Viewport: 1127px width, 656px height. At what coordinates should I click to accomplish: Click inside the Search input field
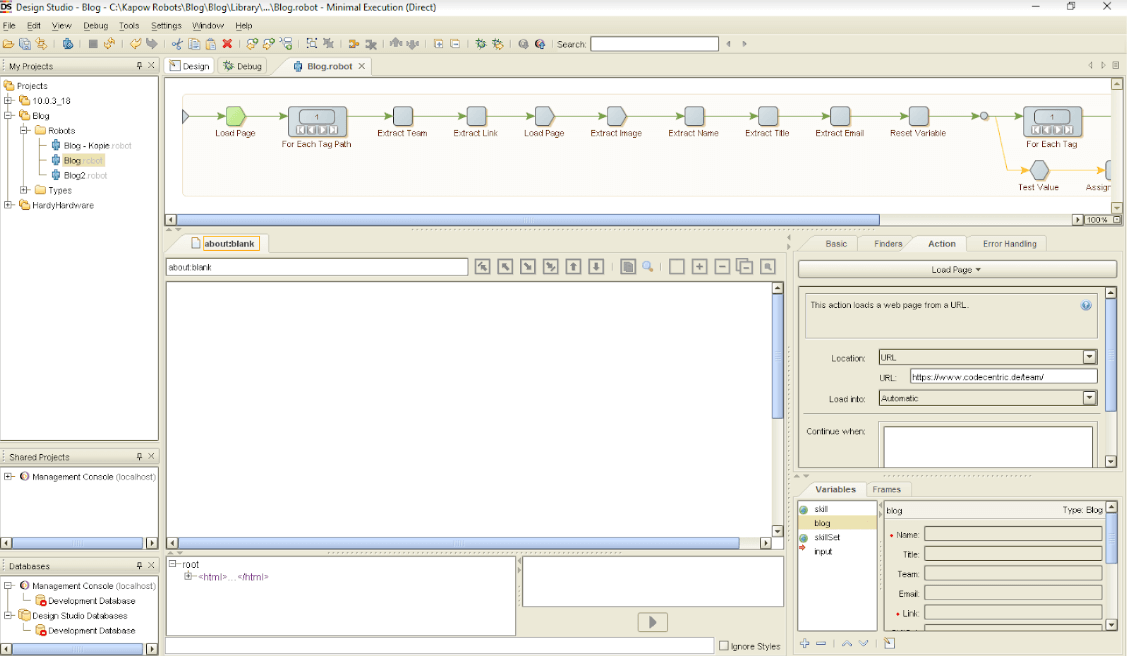point(655,43)
